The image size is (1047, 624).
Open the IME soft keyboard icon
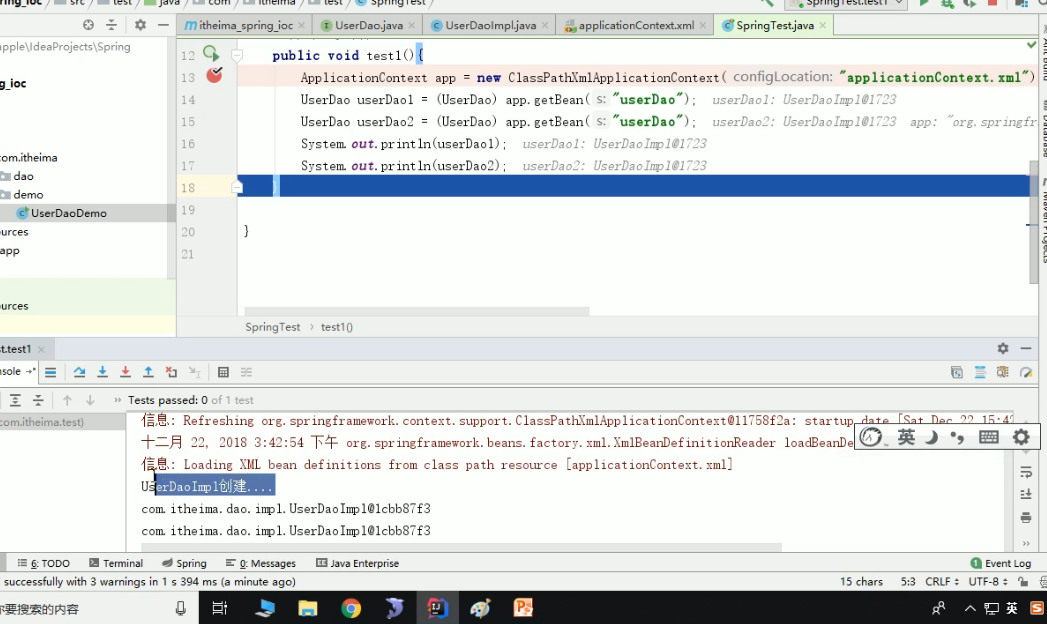[989, 437]
